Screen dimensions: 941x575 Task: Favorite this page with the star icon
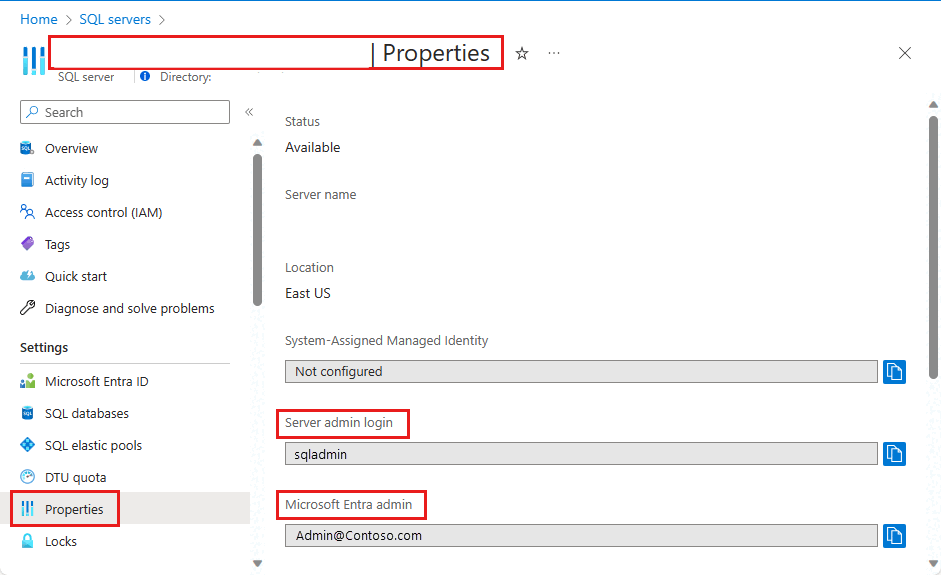(x=522, y=53)
